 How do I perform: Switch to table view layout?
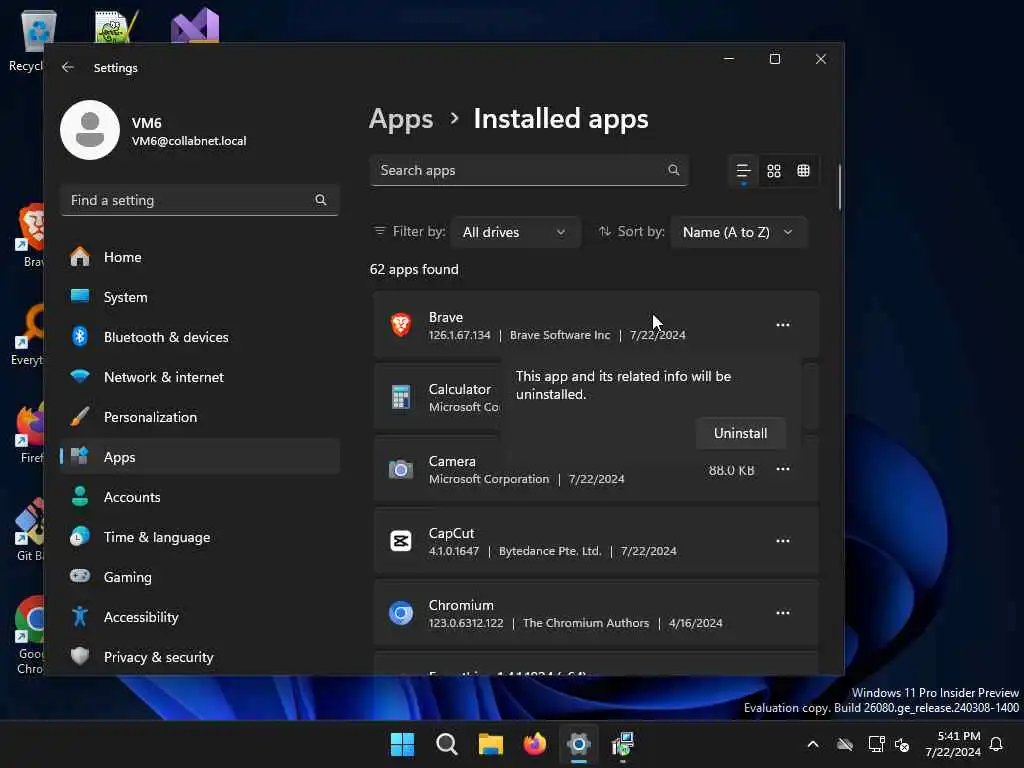pos(803,170)
